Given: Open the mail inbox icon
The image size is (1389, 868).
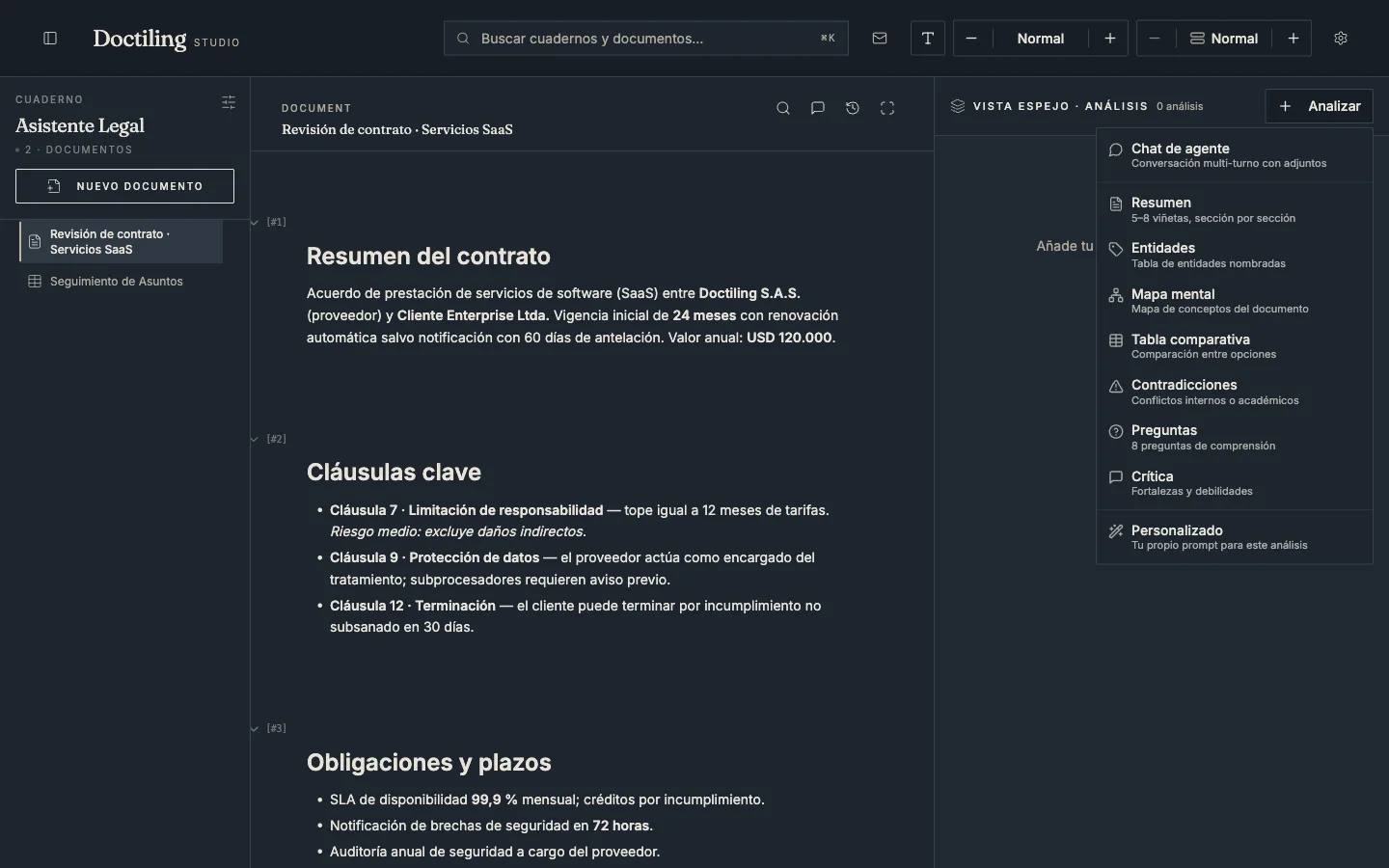Looking at the screenshot, I should tap(880, 39).
